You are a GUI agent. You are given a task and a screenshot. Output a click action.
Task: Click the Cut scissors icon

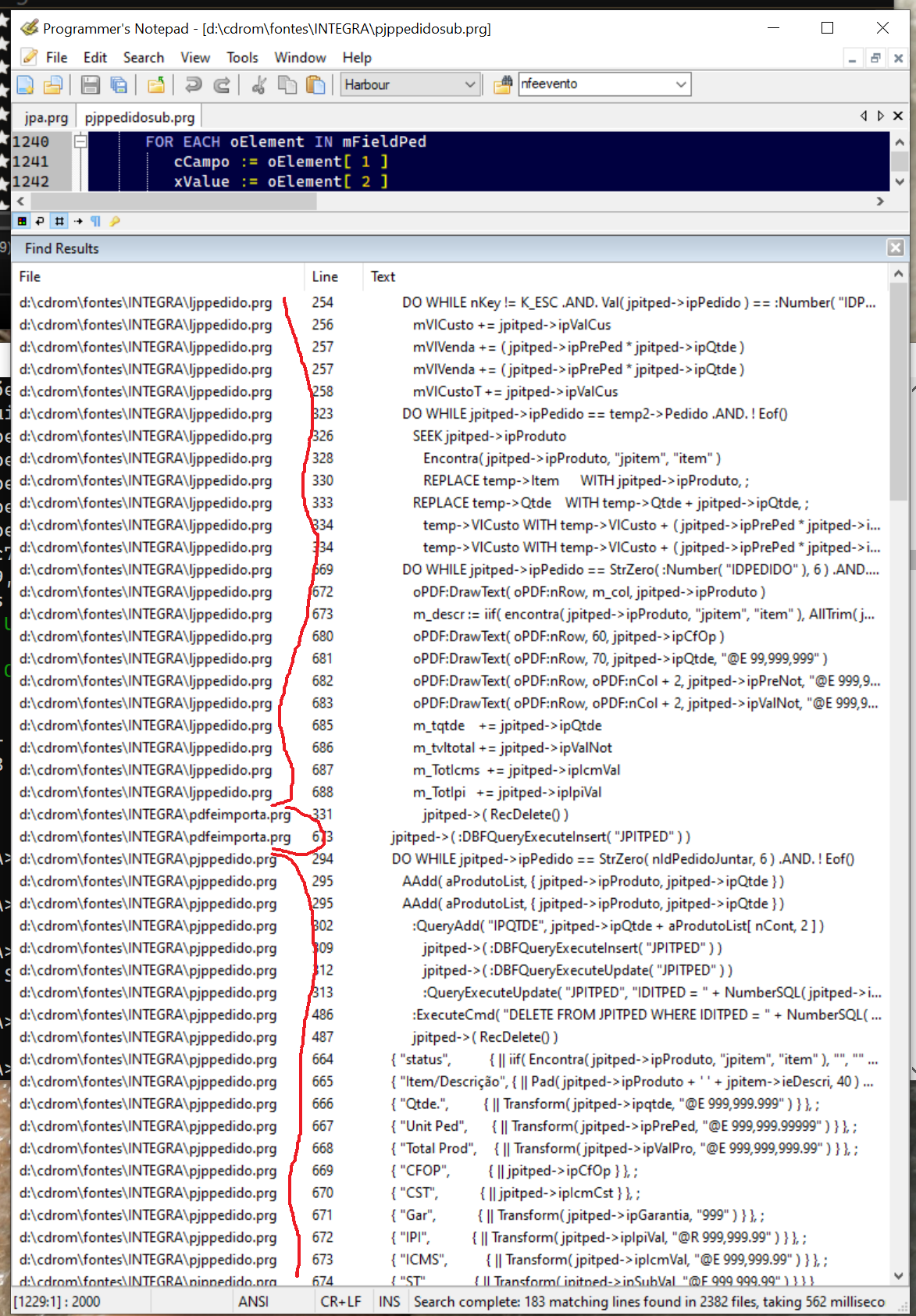click(258, 84)
